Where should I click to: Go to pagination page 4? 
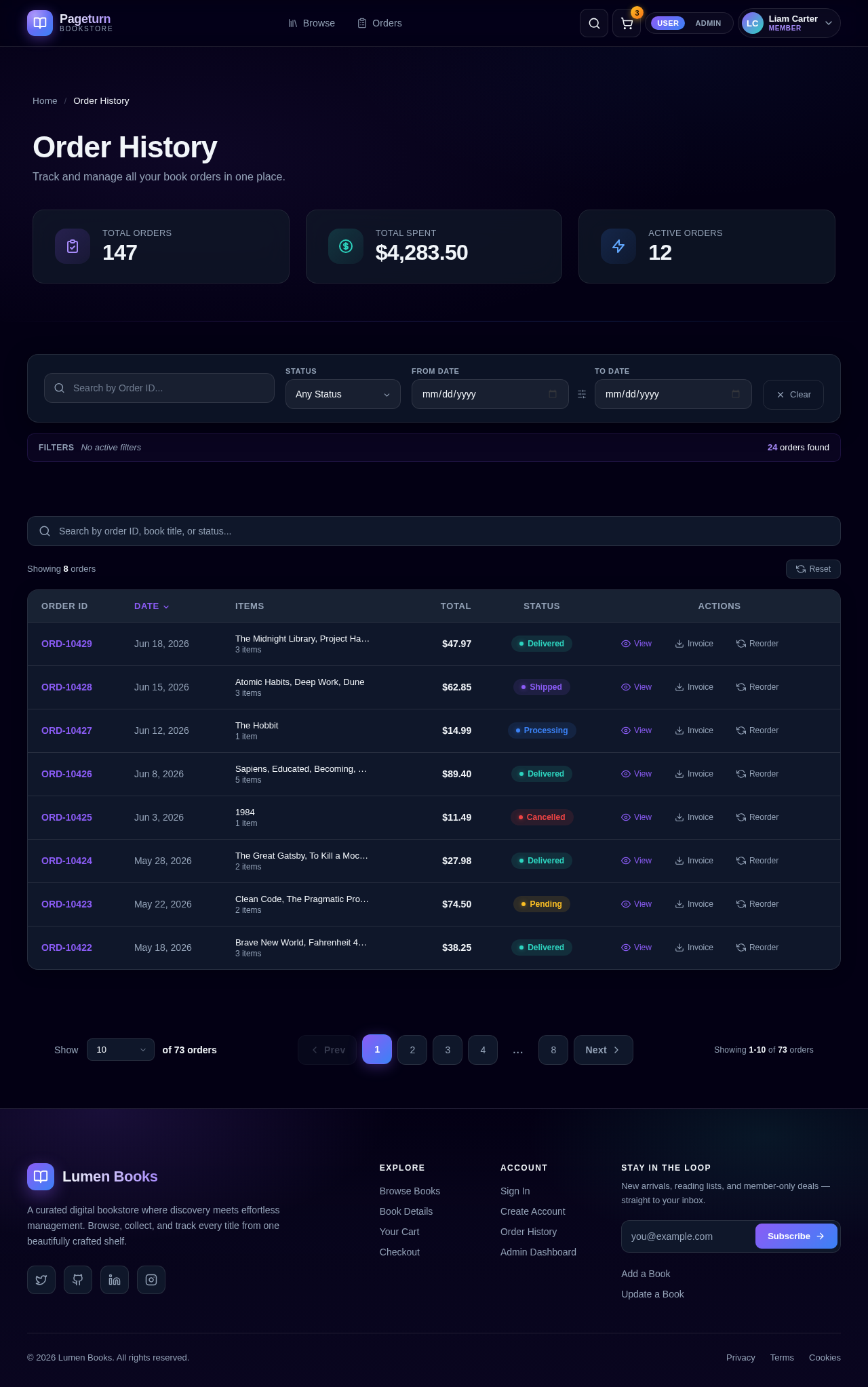click(483, 1050)
